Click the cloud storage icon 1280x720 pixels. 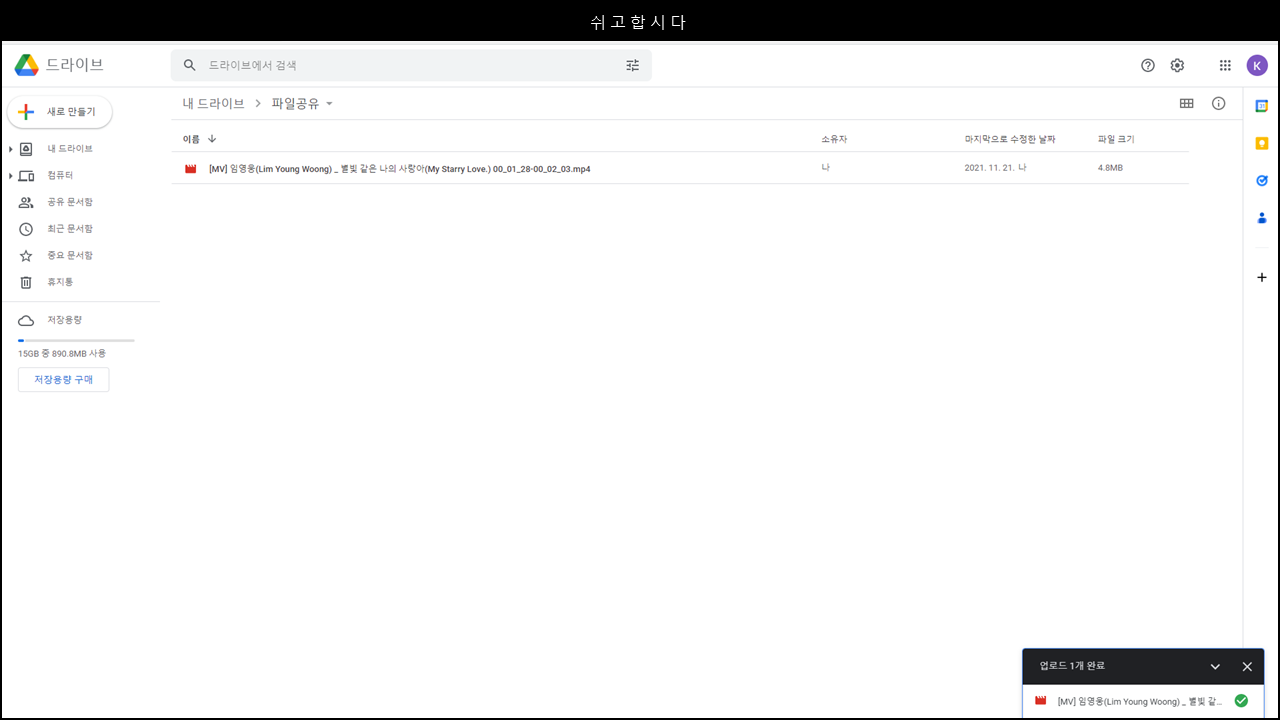26,320
